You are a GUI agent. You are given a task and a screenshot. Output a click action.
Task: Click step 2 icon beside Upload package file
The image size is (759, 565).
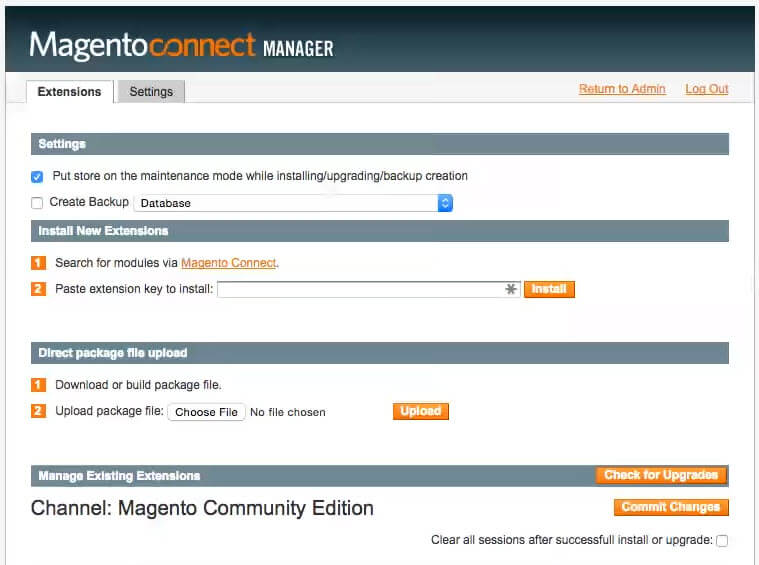[38, 411]
